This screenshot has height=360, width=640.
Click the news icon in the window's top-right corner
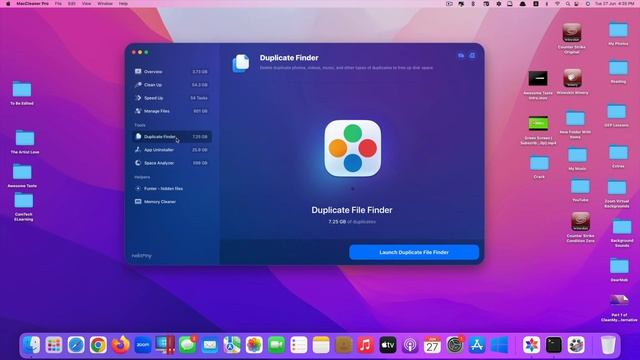(x=472, y=56)
